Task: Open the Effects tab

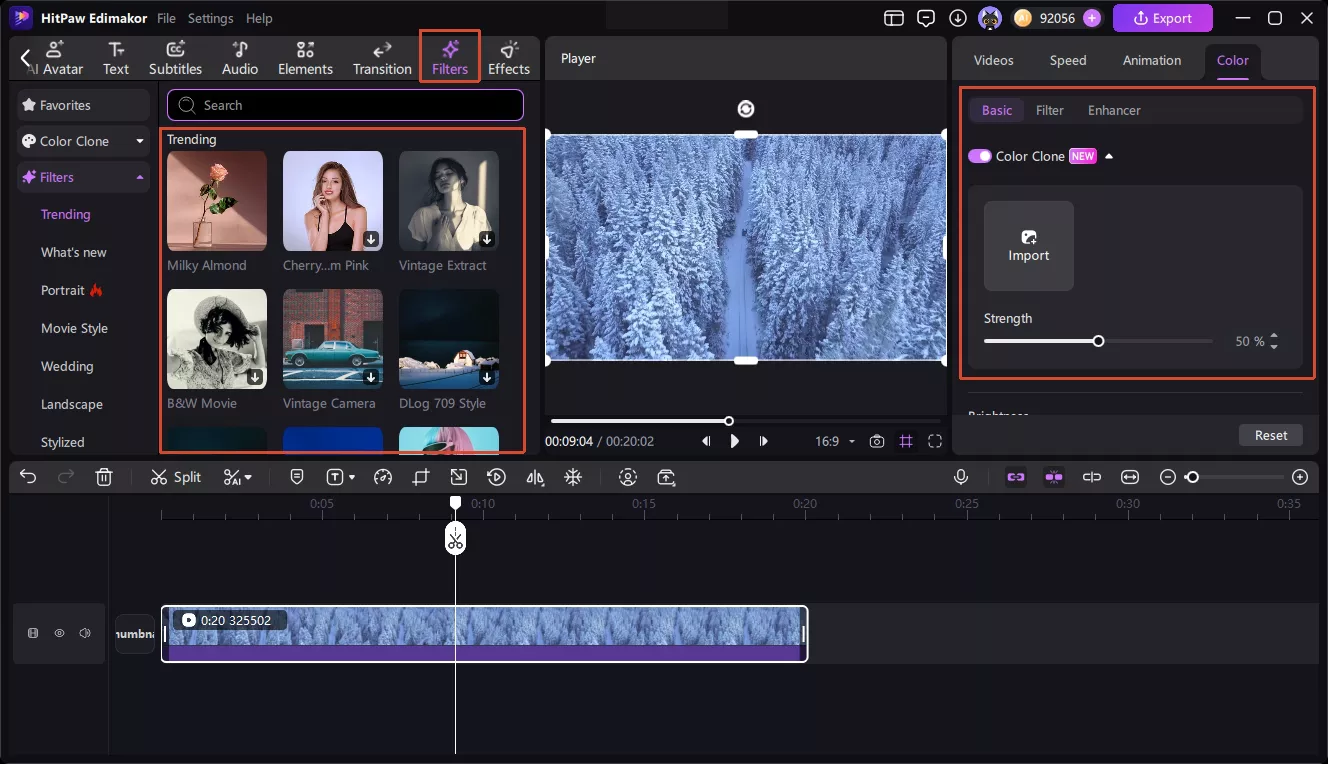Action: coord(509,59)
